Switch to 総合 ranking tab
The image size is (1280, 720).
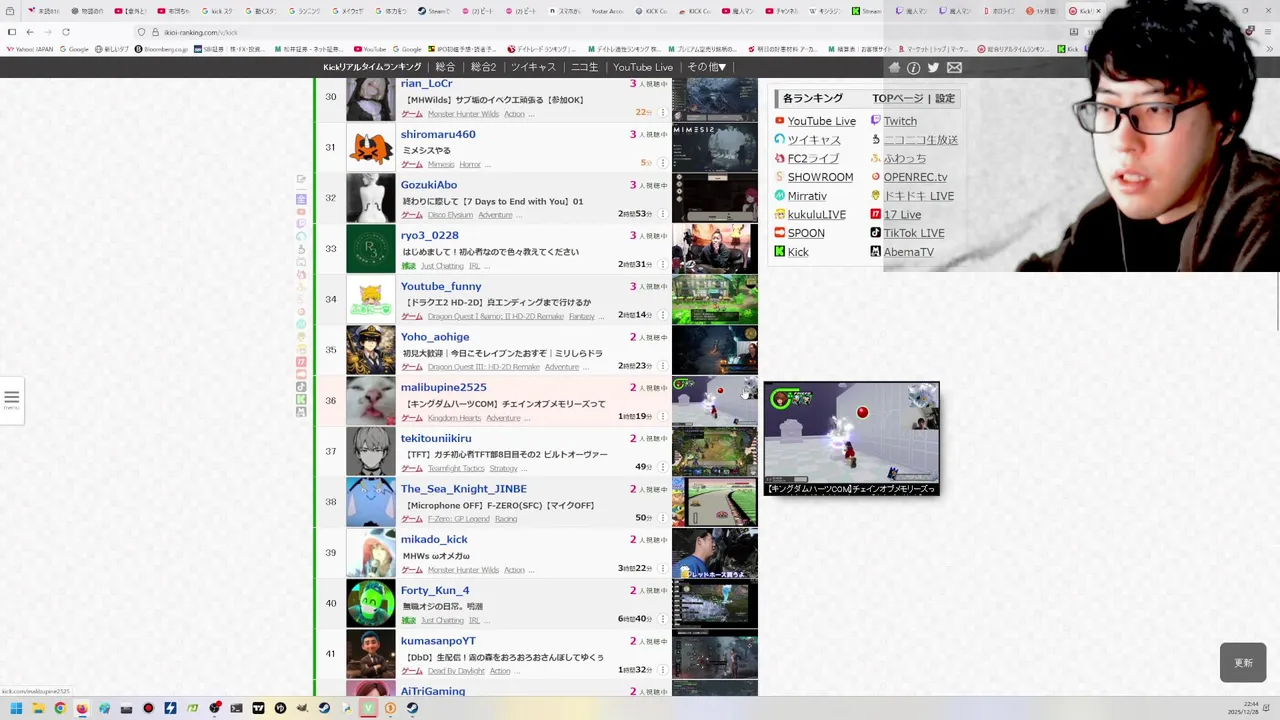(x=445, y=67)
